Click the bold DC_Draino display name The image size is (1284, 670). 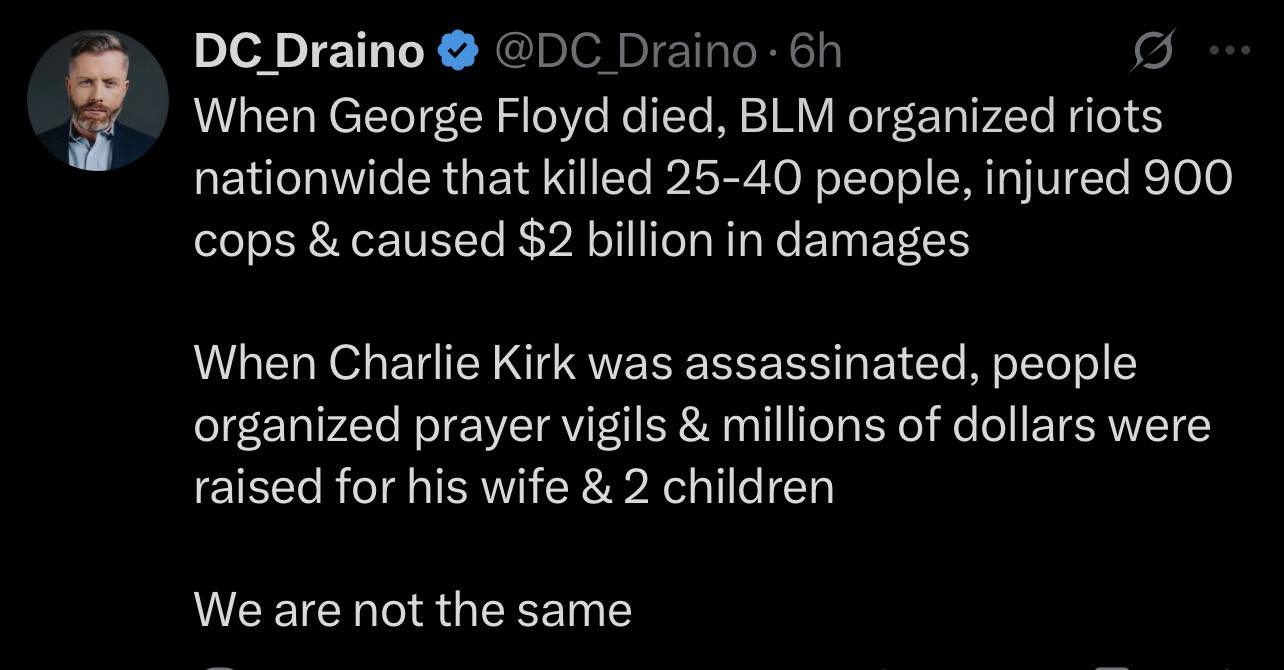tap(309, 52)
